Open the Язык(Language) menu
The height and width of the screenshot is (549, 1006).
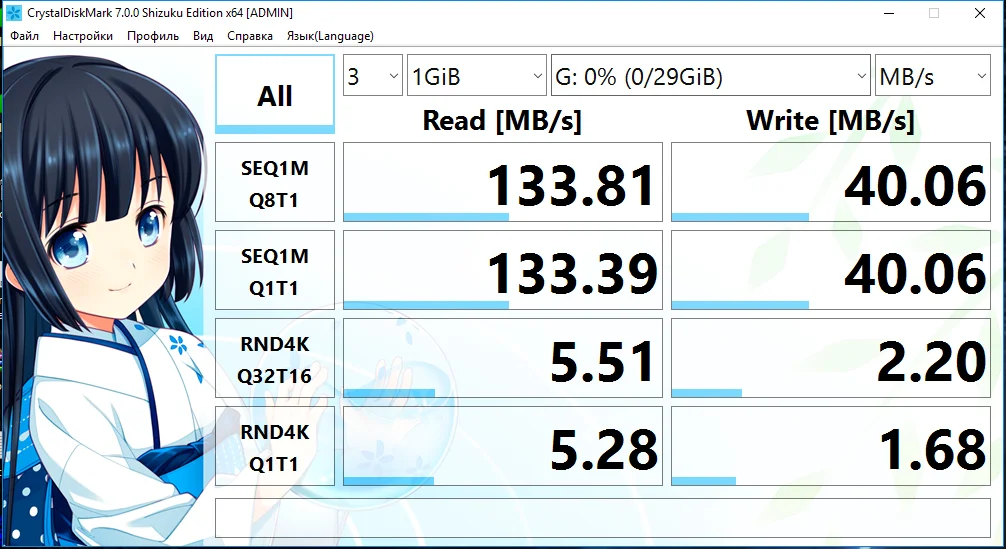(x=330, y=36)
